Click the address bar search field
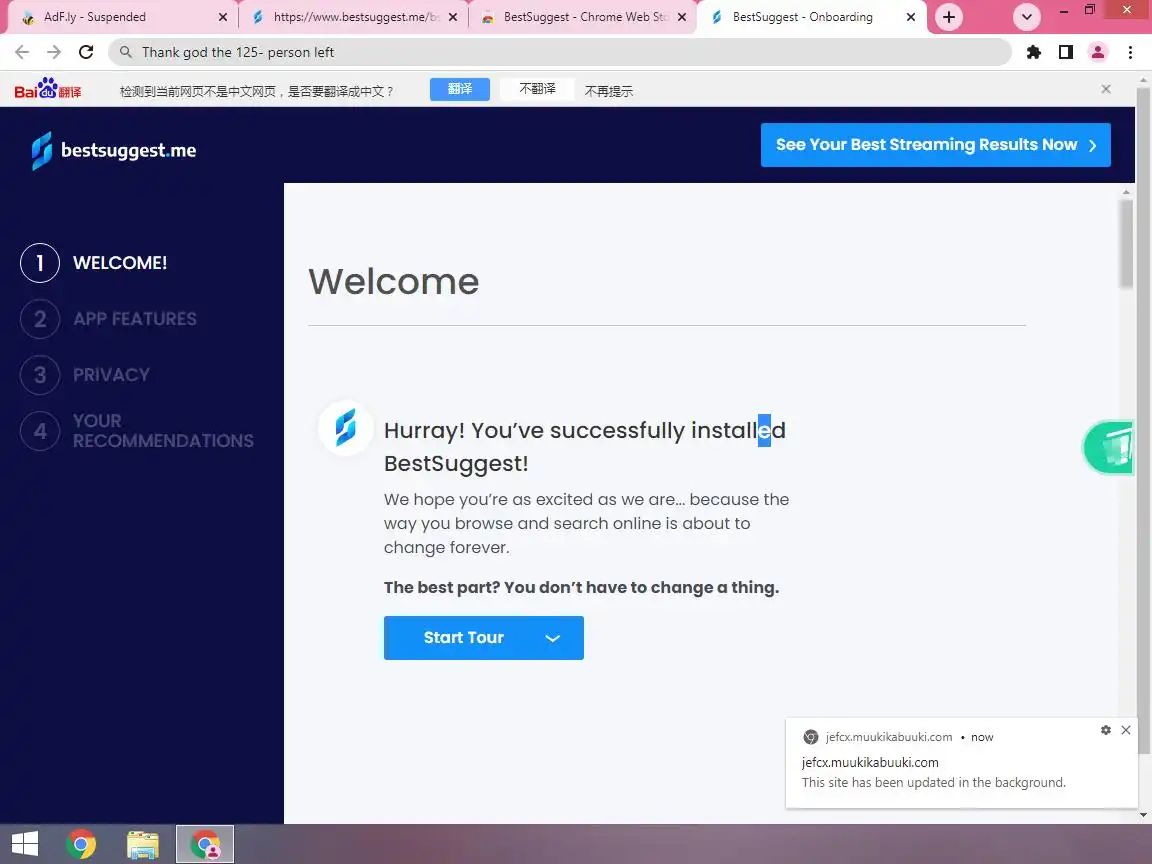This screenshot has height=864, width=1152. pos(560,52)
